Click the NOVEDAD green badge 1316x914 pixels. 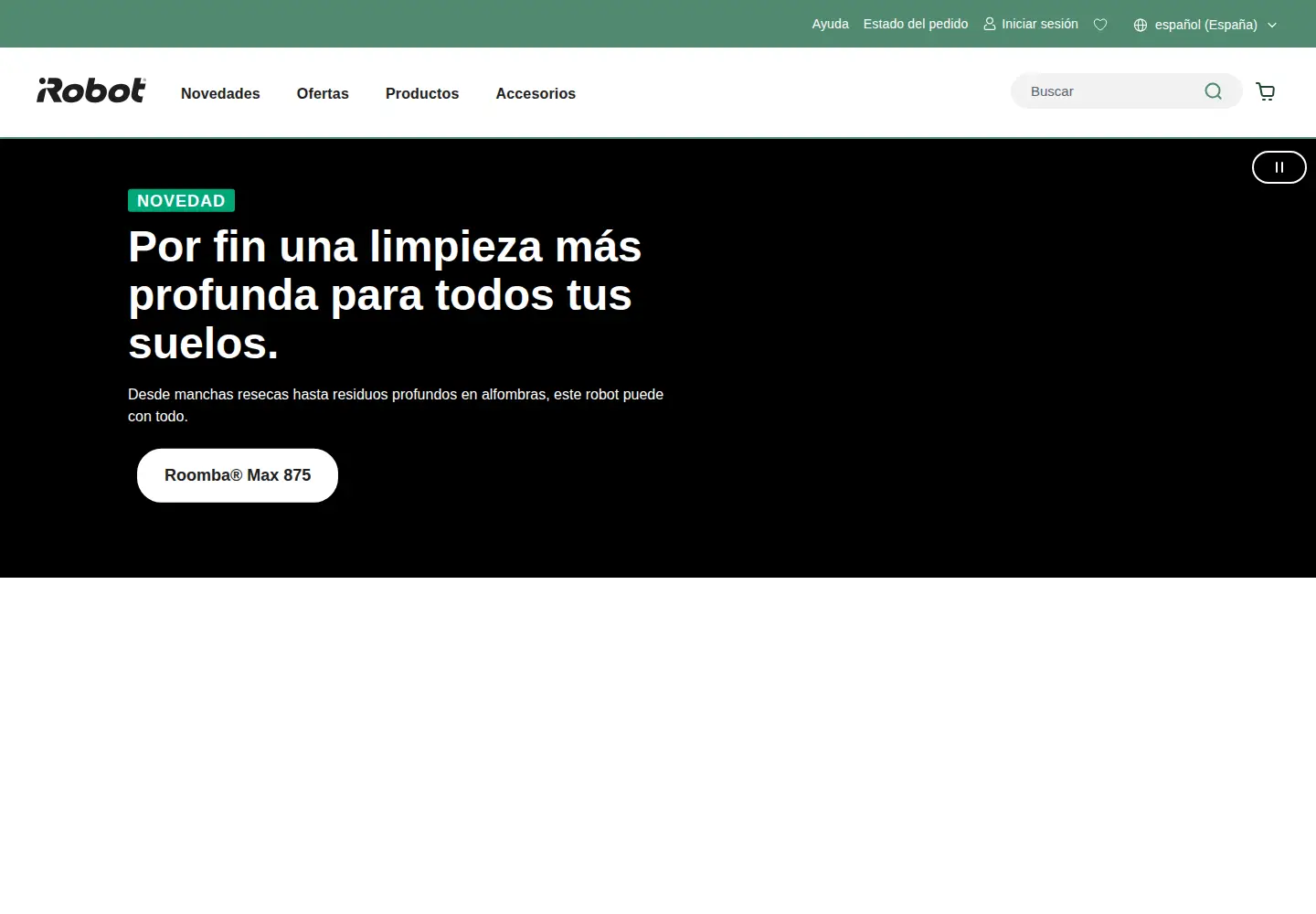pyautogui.click(x=181, y=200)
